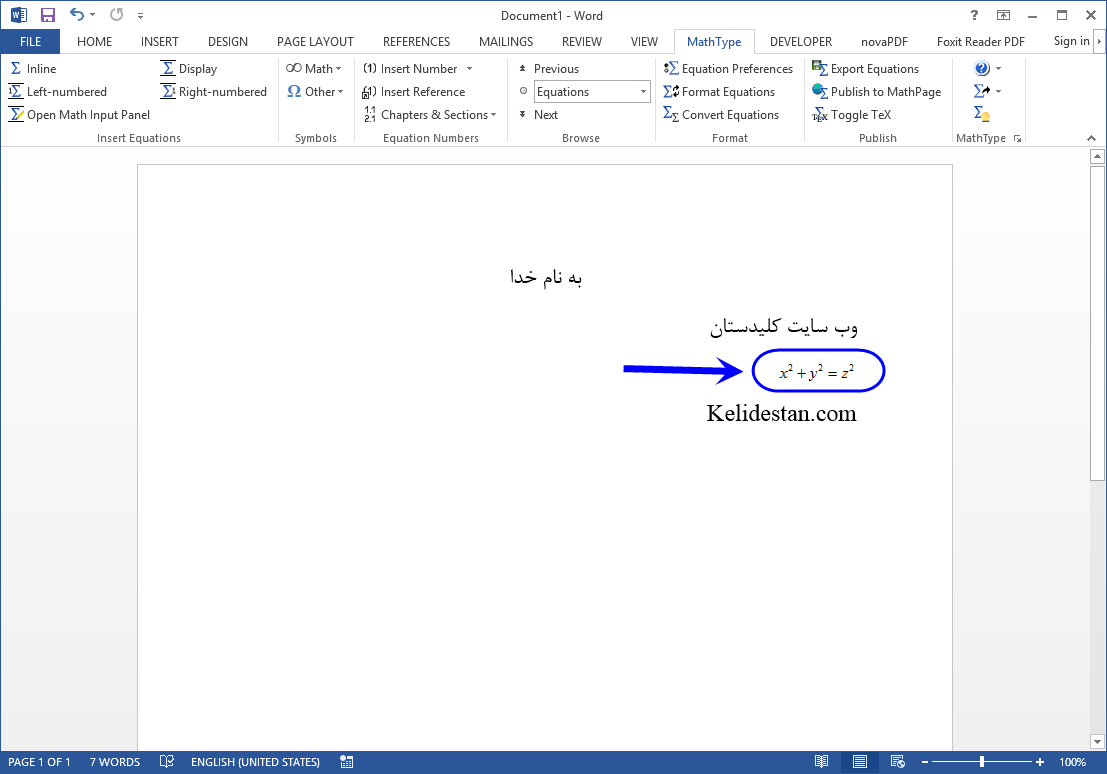The width and height of the screenshot is (1107, 774).
Task: Click vertical scrollbar up arrow
Action: pyautogui.click(x=1097, y=156)
